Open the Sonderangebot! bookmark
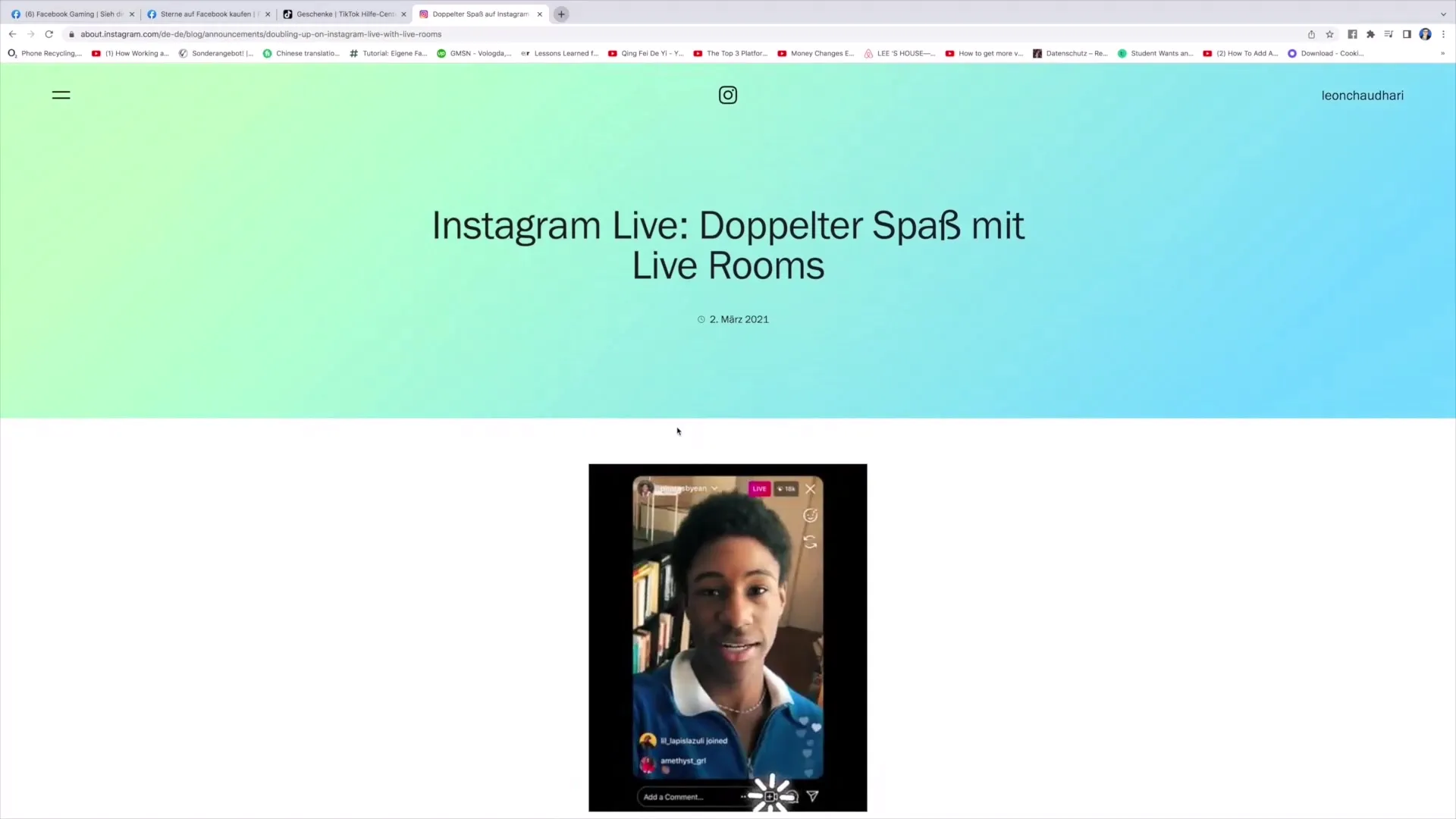This screenshot has width=1456, height=819. [216, 54]
